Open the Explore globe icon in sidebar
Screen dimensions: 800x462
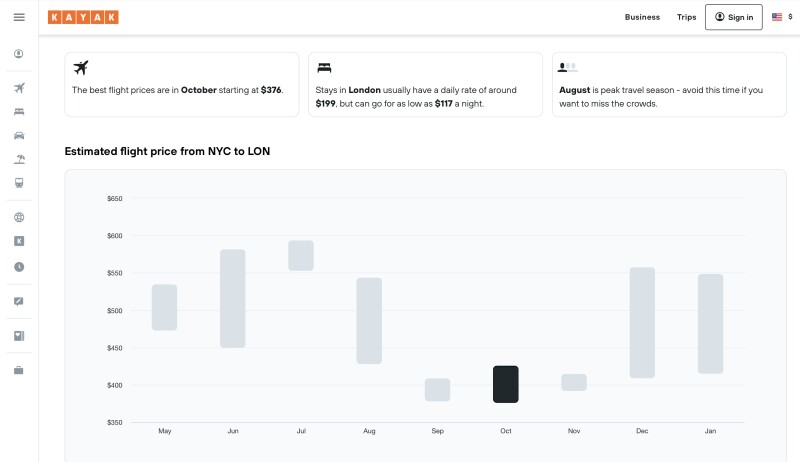coord(19,217)
